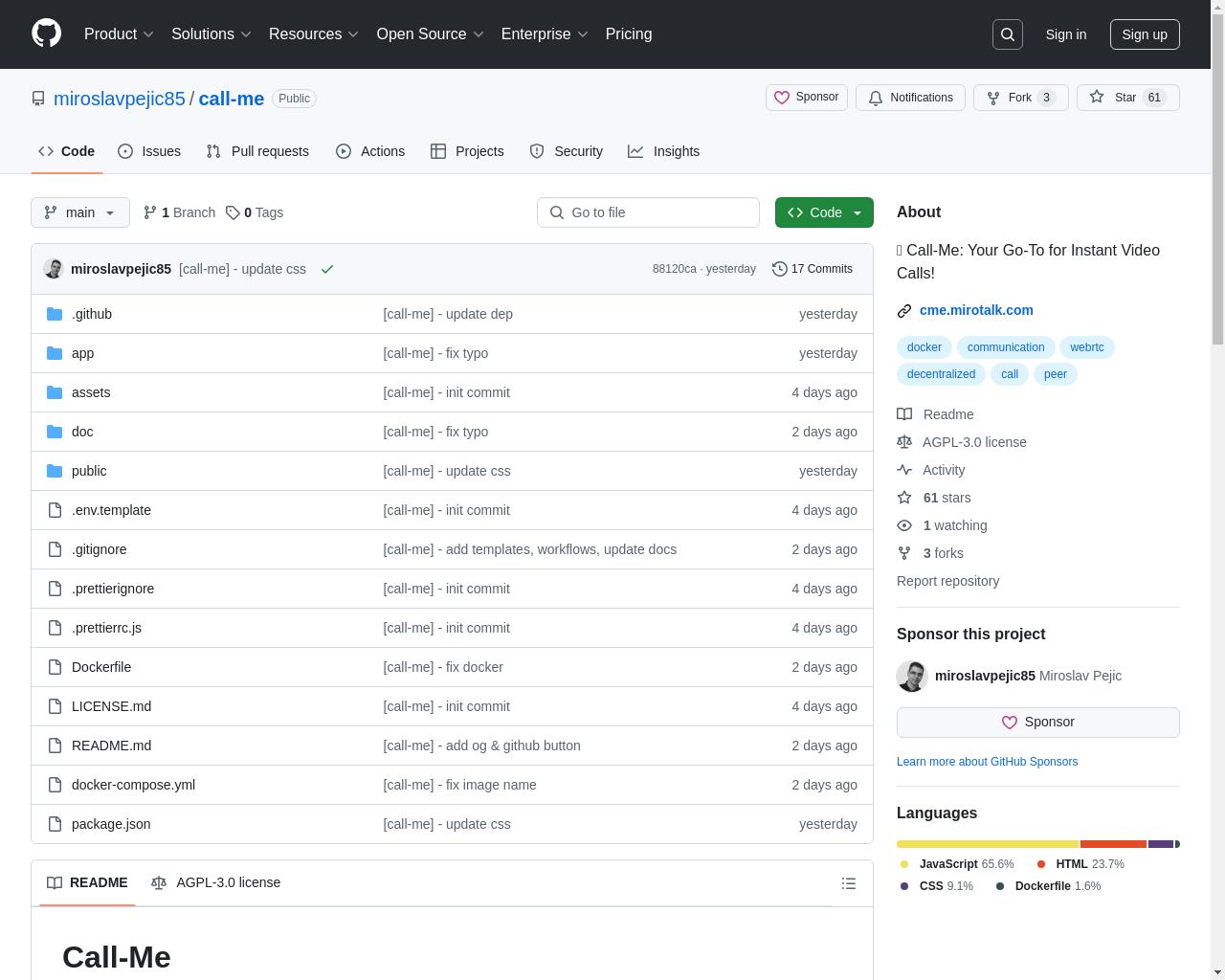The height and width of the screenshot is (980, 1225).
Task: Click the link chain icon beside cme.mirotalk.com
Action: pos(904,311)
